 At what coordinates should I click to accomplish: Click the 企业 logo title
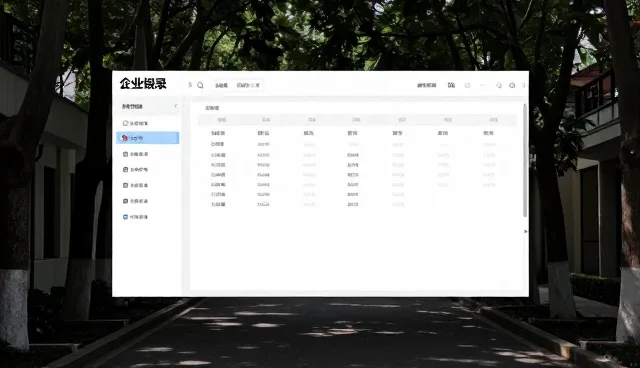pyautogui.click(x=143, y=84)
